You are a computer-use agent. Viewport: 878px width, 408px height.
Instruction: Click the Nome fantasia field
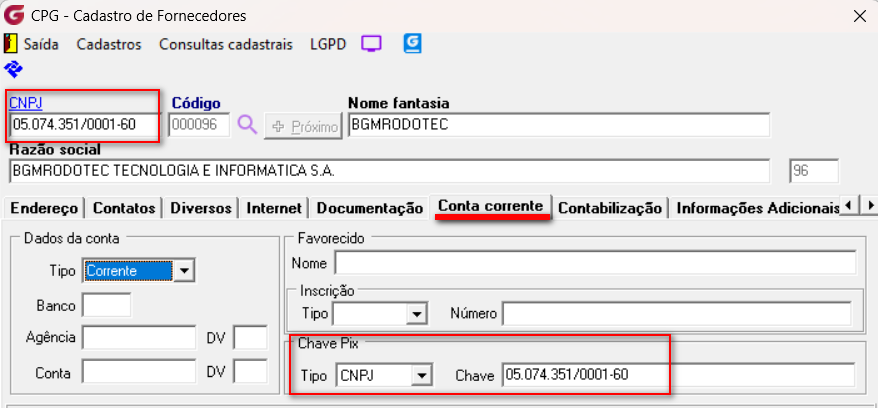point(559,125)
